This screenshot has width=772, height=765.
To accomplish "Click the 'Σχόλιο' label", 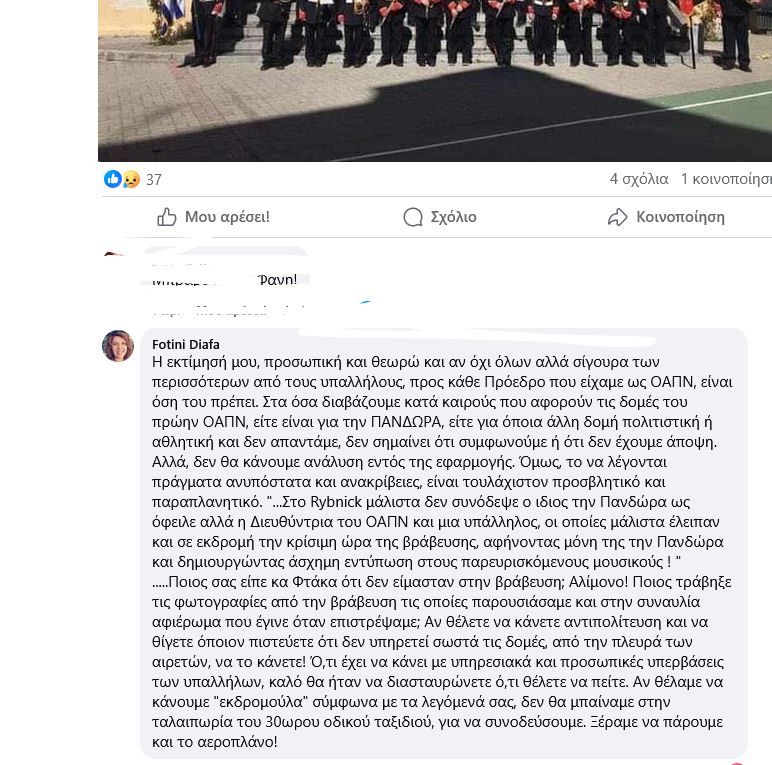I will click(453, 217).
